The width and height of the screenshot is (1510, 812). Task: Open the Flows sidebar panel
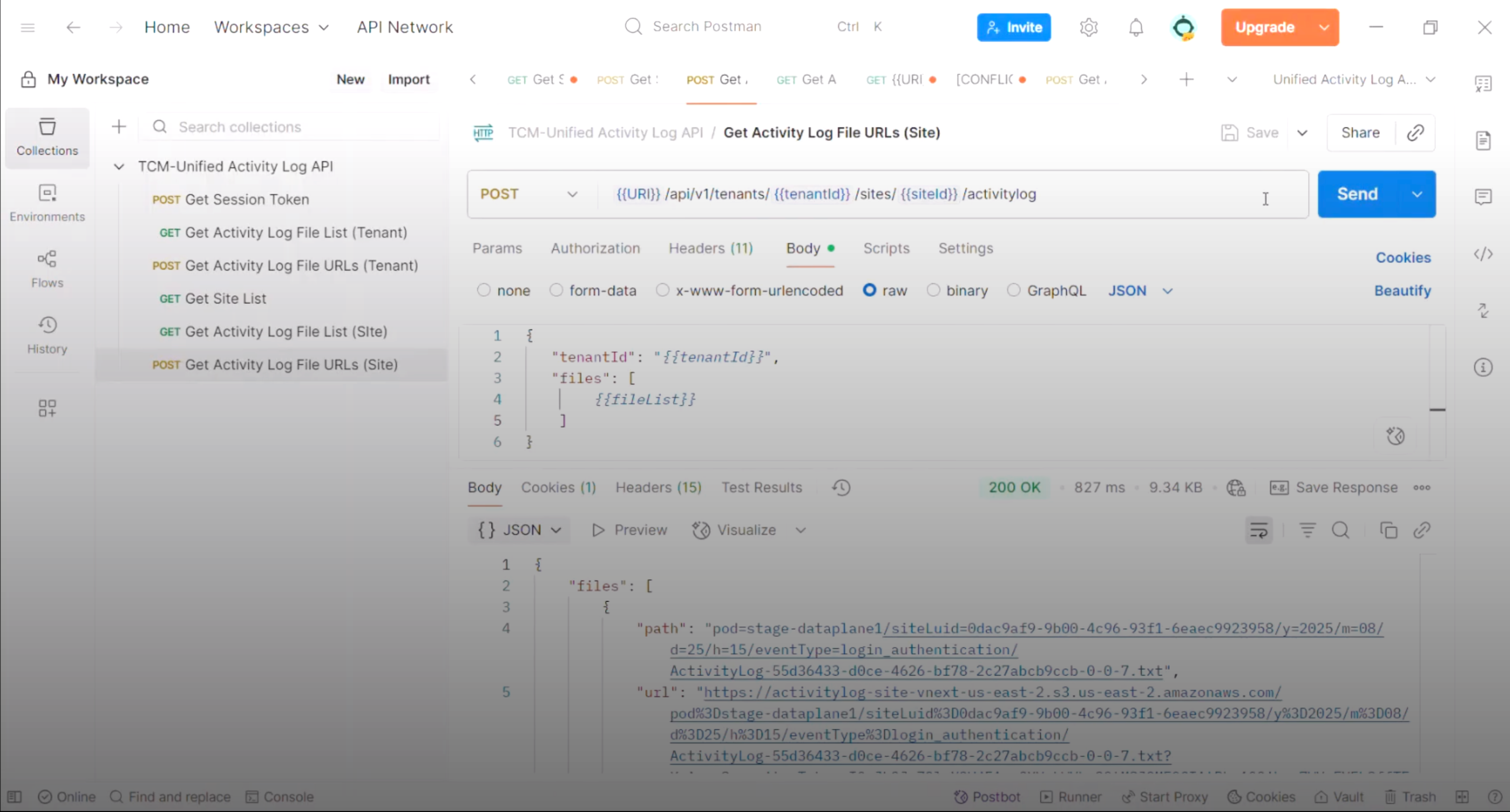click(x=47, y=268)
